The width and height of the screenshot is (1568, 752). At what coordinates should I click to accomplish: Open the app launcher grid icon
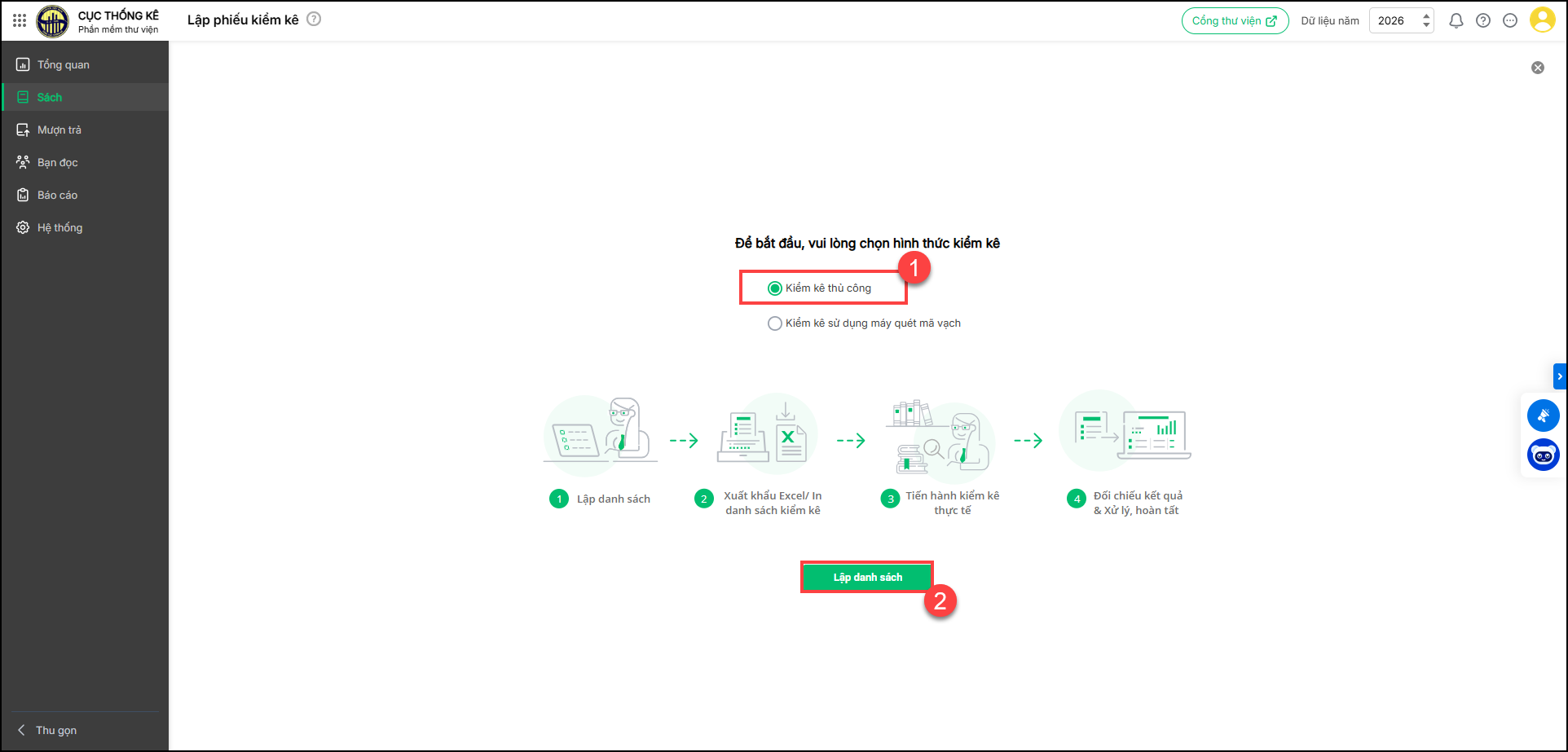coord(20,20)
